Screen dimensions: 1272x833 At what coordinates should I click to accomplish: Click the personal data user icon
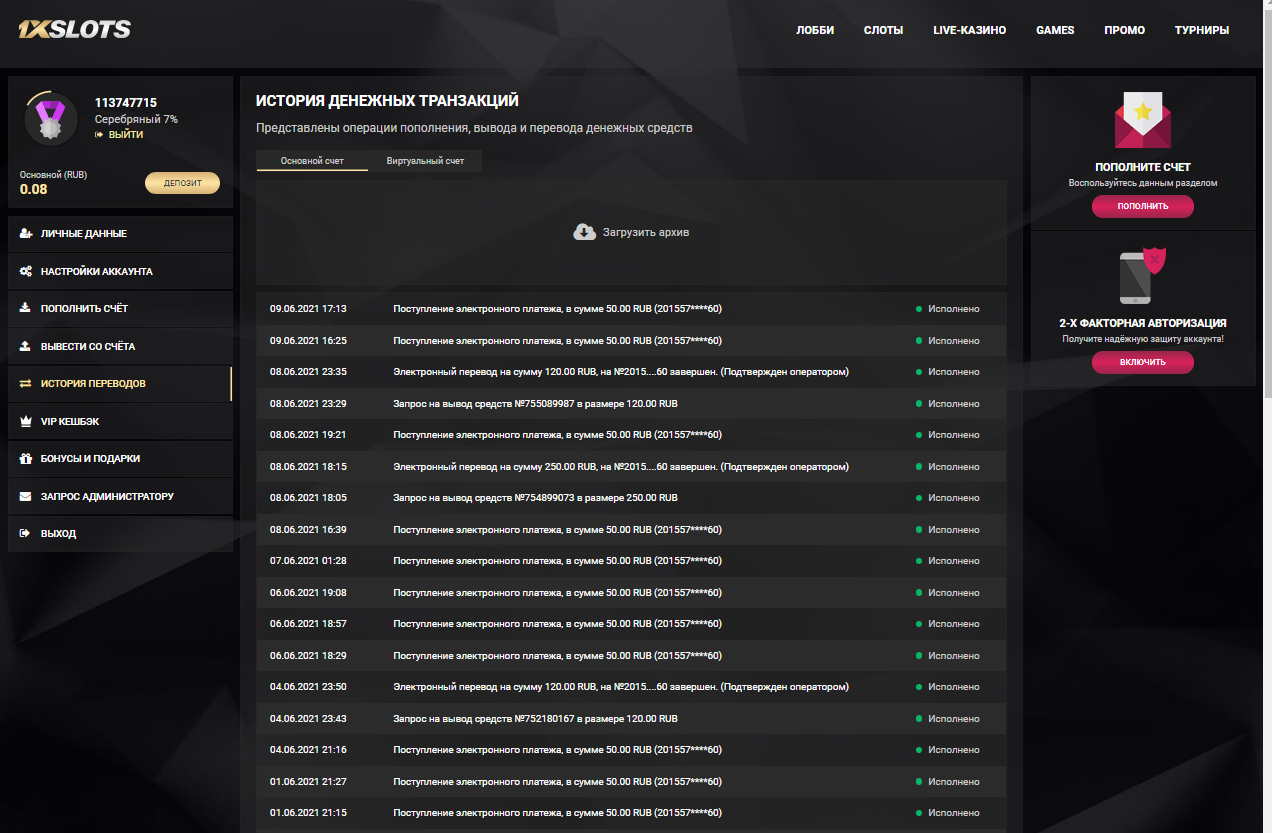(26, 234)
